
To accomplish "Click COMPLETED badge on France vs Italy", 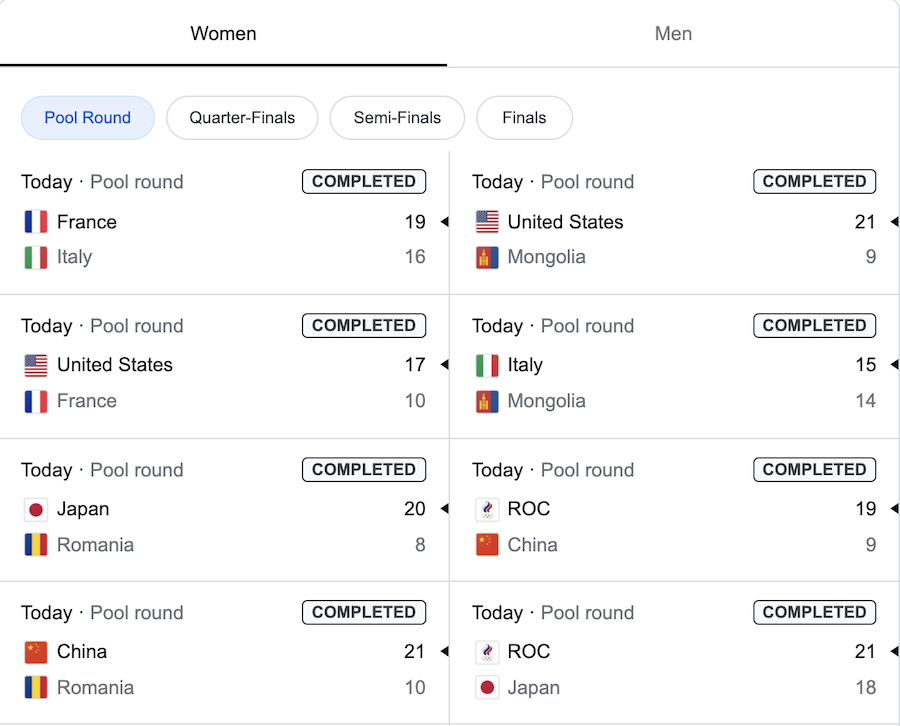I will [364, 181].
